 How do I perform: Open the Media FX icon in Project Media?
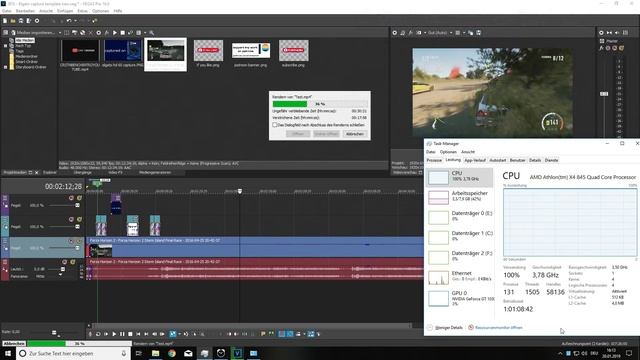point(107,33)
